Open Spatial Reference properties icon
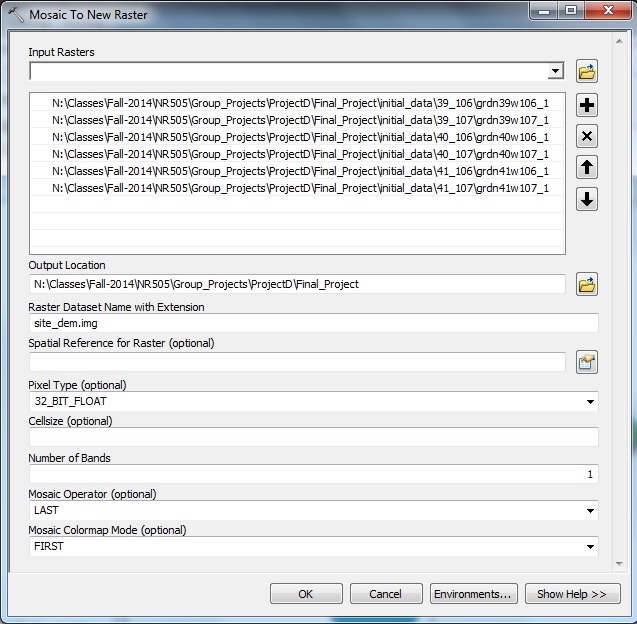The image size is (637, 624). 587,362
